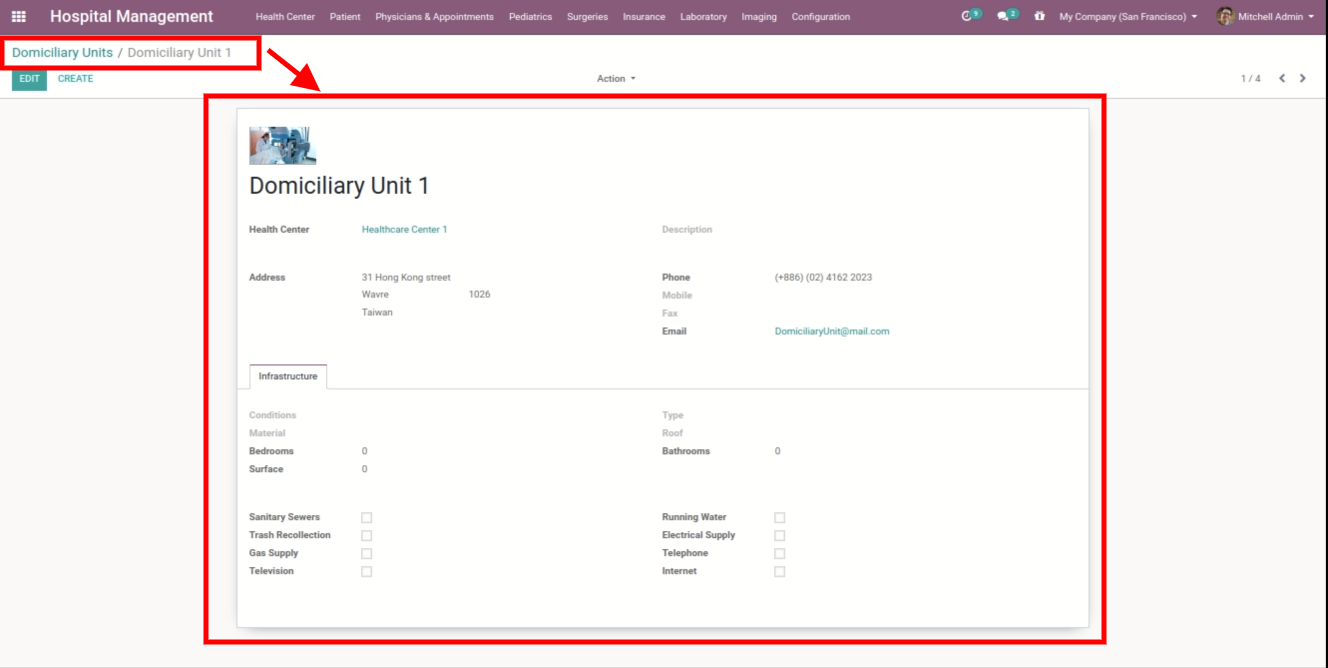Open the activities clock icon
The width and height of the screenshot is (1328, 668).
(966, 16)
